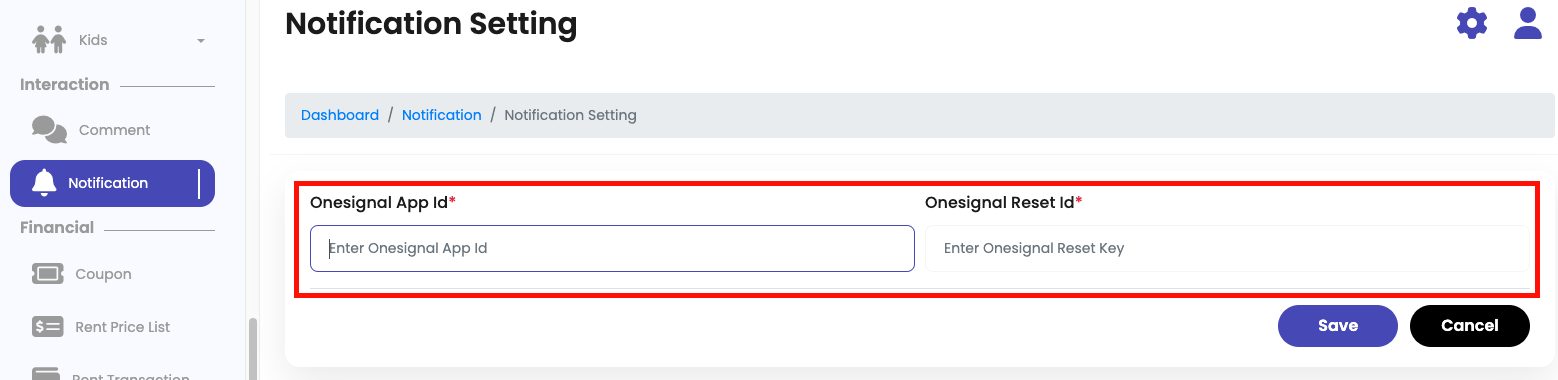Click the partially visible Rent Transaction icon
The image size is (1558, 380).
(x=48, y=374)
